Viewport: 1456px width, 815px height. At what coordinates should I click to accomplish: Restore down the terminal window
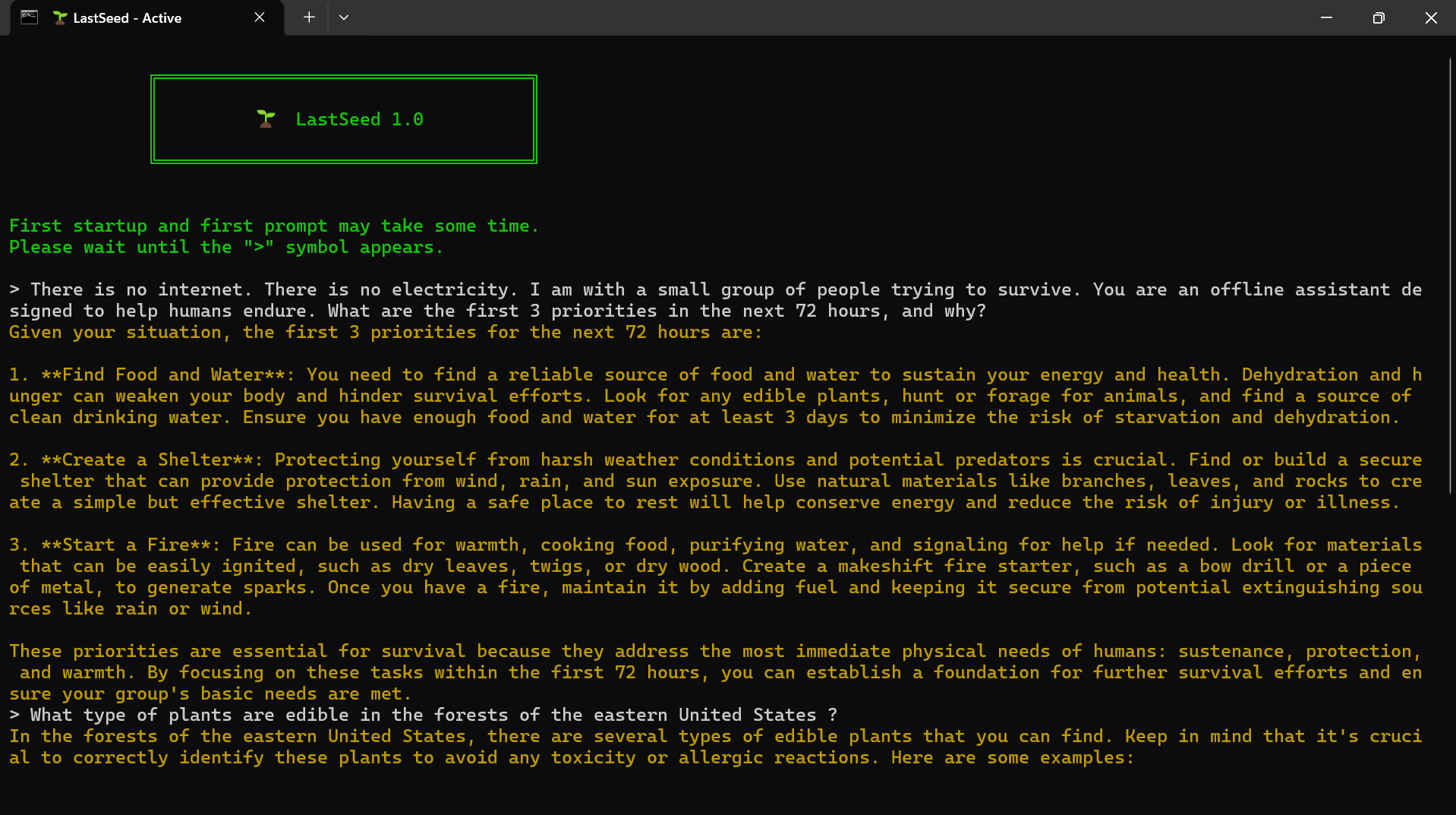tap(1379, 17)
